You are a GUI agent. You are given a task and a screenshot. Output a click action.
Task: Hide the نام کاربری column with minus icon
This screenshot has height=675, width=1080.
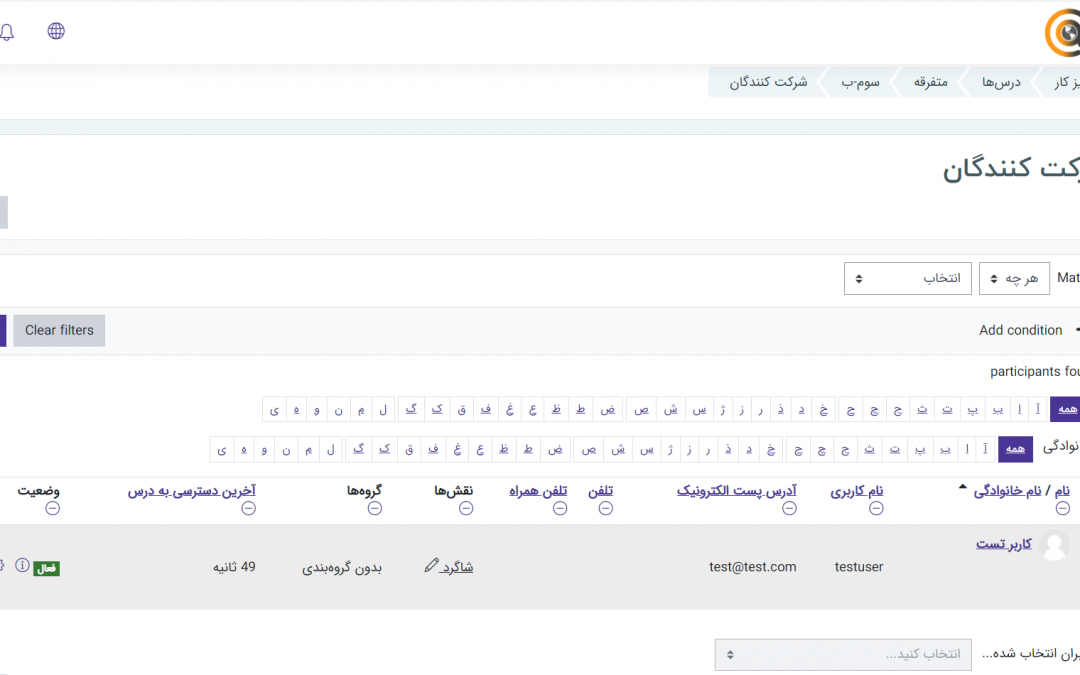[876, 508]
